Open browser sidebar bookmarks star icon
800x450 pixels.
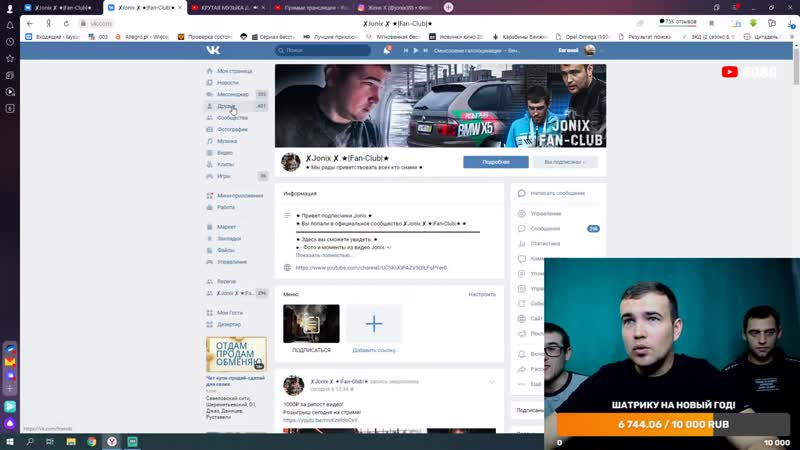click(10, 59)
